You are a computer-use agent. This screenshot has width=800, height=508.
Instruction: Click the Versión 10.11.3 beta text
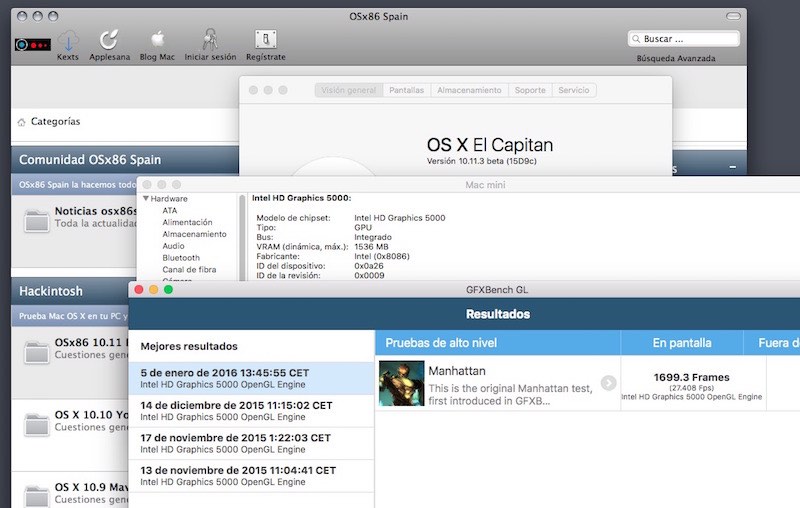tap(482, 161)
